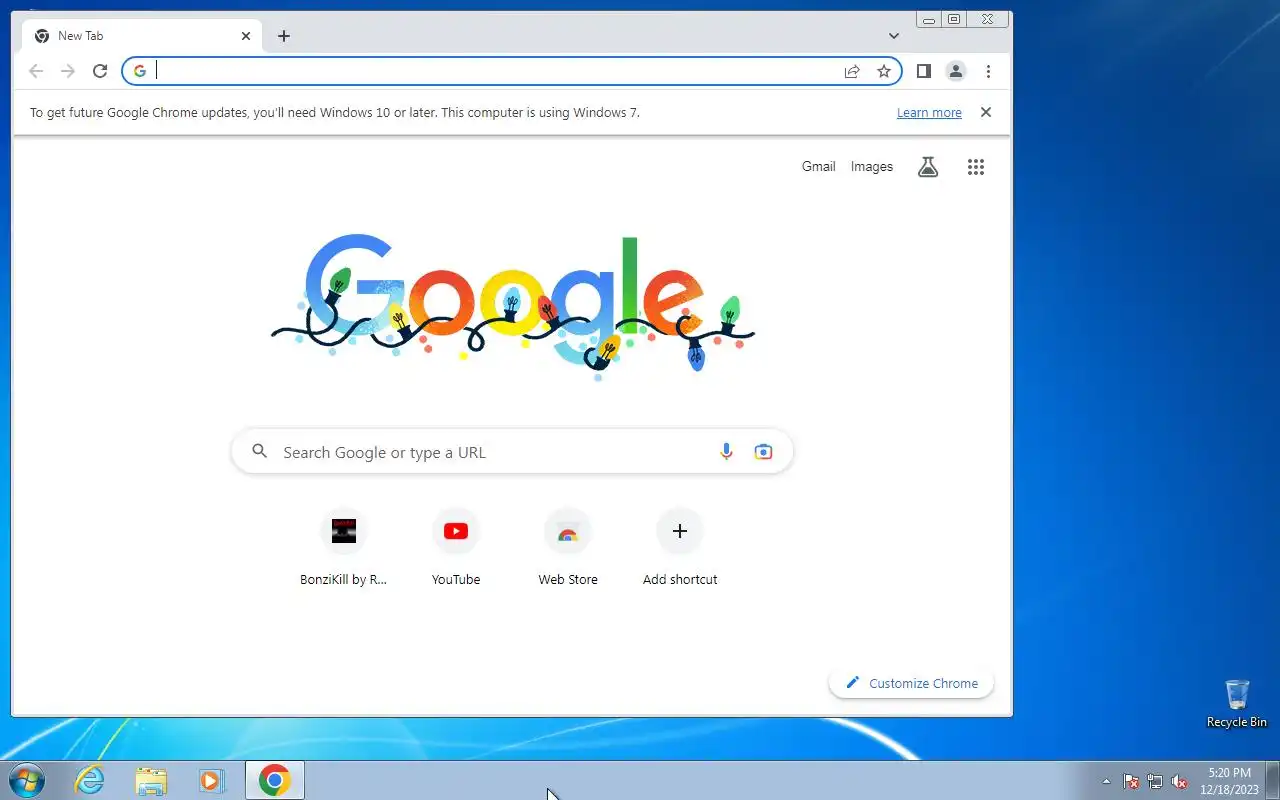Open the tab search dropdown chevron
Screen dimensions: 1280x800
click(894, 36)
